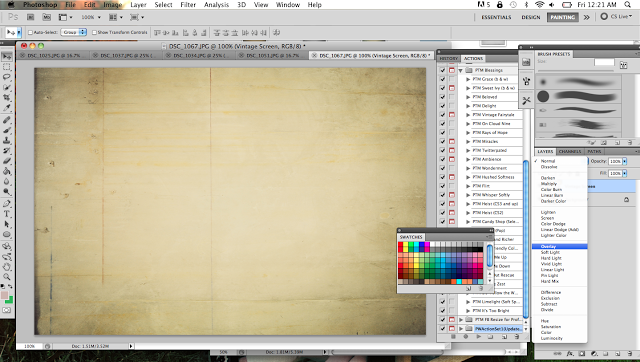The image size is (640, 362).
Task: Expand the PTM Vintage Fairytale action
Action: (x=468, y=115)
